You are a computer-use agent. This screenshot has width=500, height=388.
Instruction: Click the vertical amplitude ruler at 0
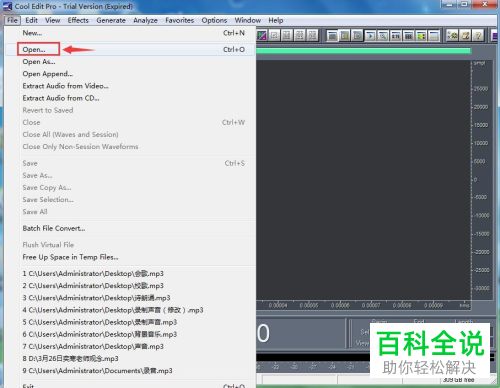475,180
